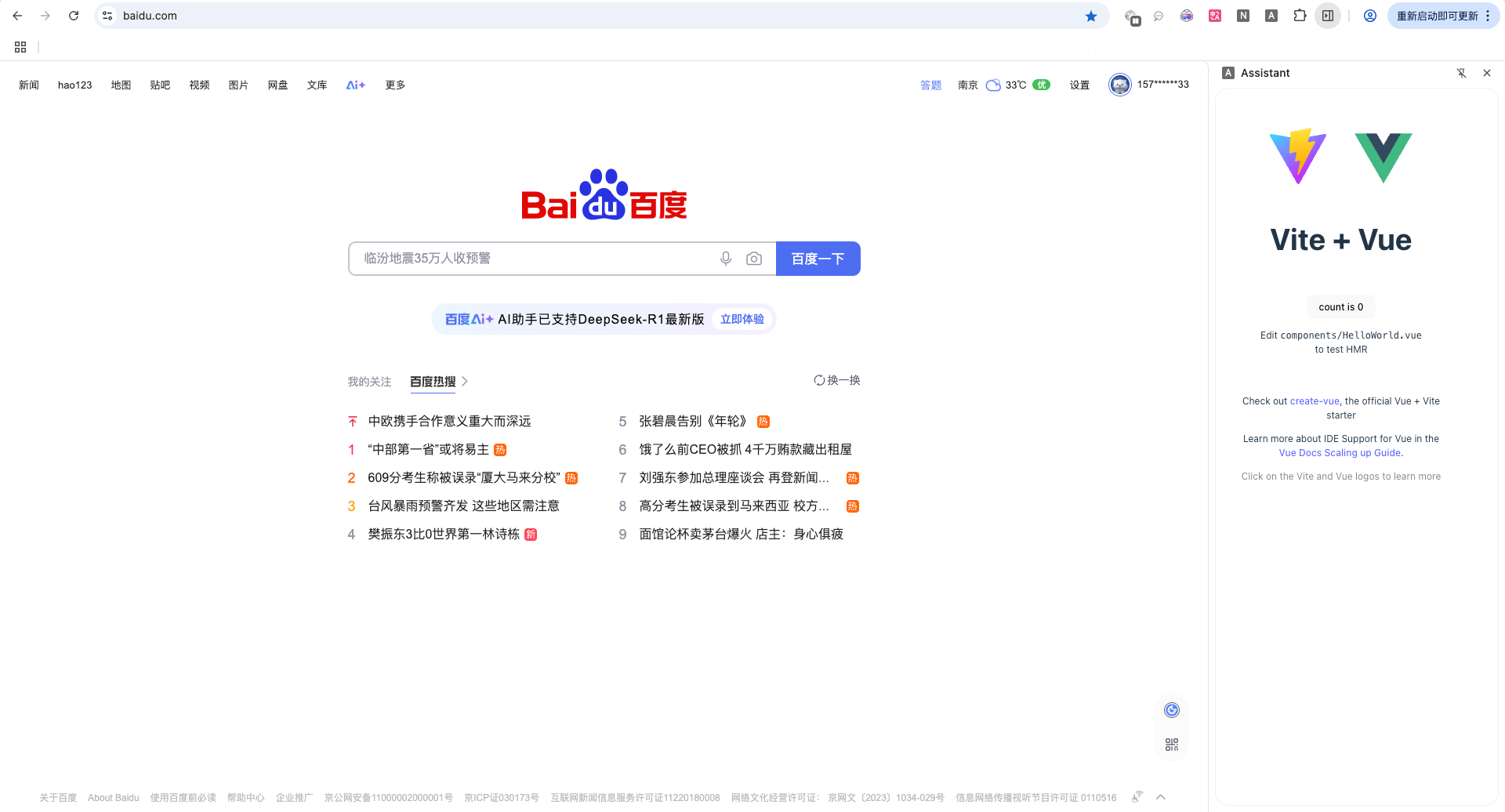Click the user avatar icon
The width and height of the screenshot is (1505, 812).
[1120, 85]
